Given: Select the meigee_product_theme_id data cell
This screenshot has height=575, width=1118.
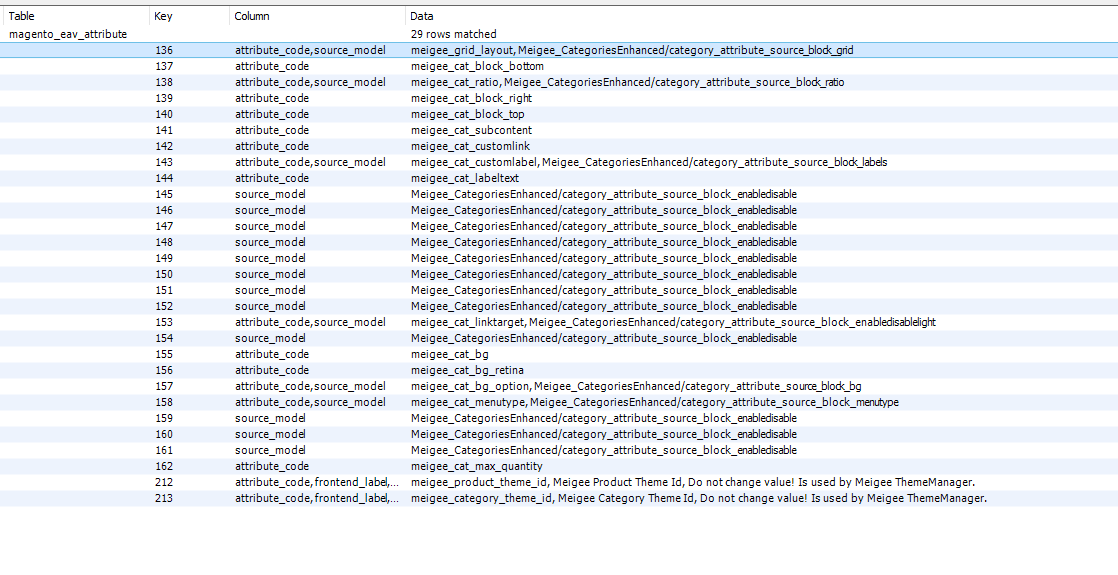Looking at the screenshot, I should [x=692, y=482].
